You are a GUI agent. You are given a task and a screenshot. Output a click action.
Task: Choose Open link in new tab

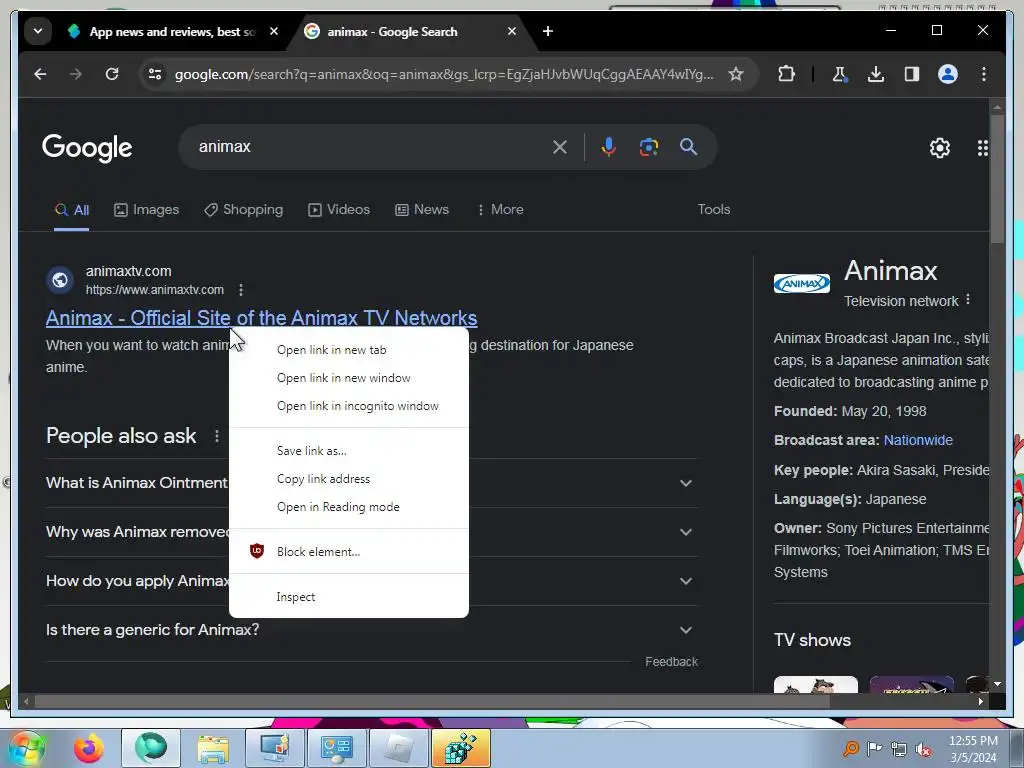pos(349,350)
